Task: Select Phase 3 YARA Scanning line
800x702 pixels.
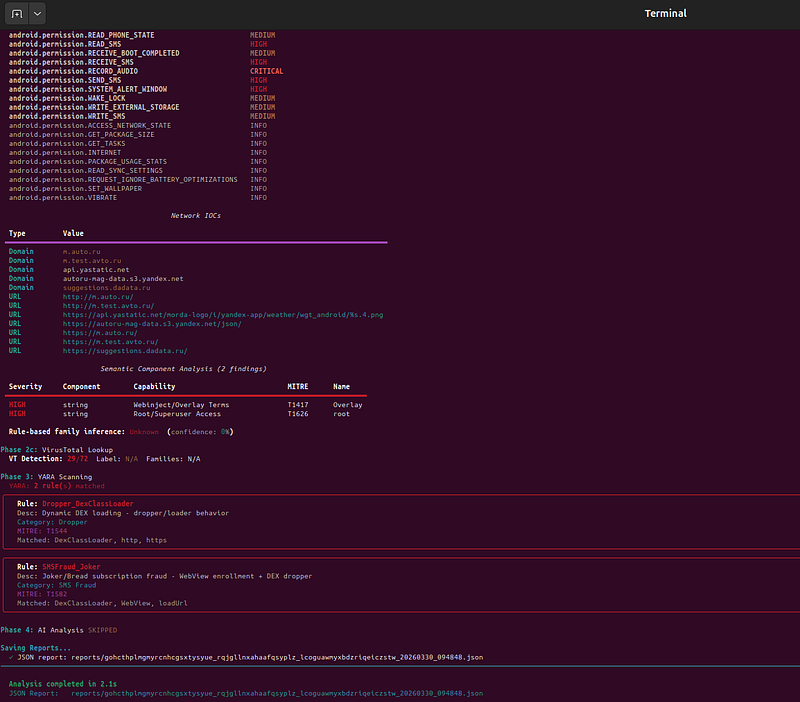Action: point(46,477)
